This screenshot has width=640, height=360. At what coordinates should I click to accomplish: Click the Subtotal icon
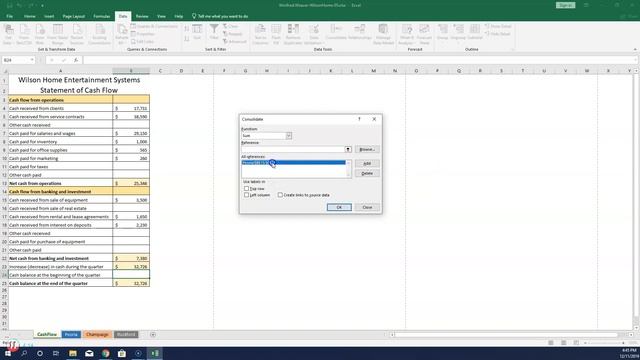475,32
